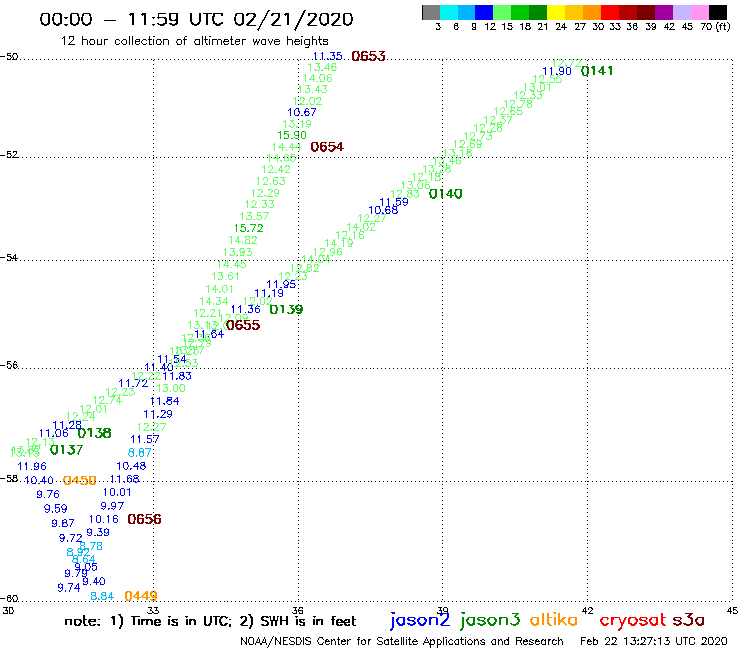
Task: Click the '15.90' wave height value
Action: (292, 135)
